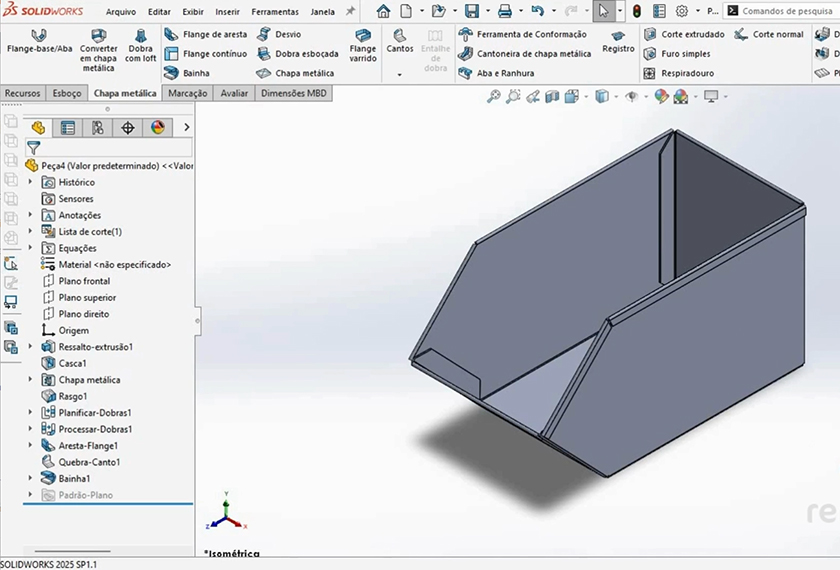Click the Registro button
Screen dimensions: 840x570
(618, 41)
